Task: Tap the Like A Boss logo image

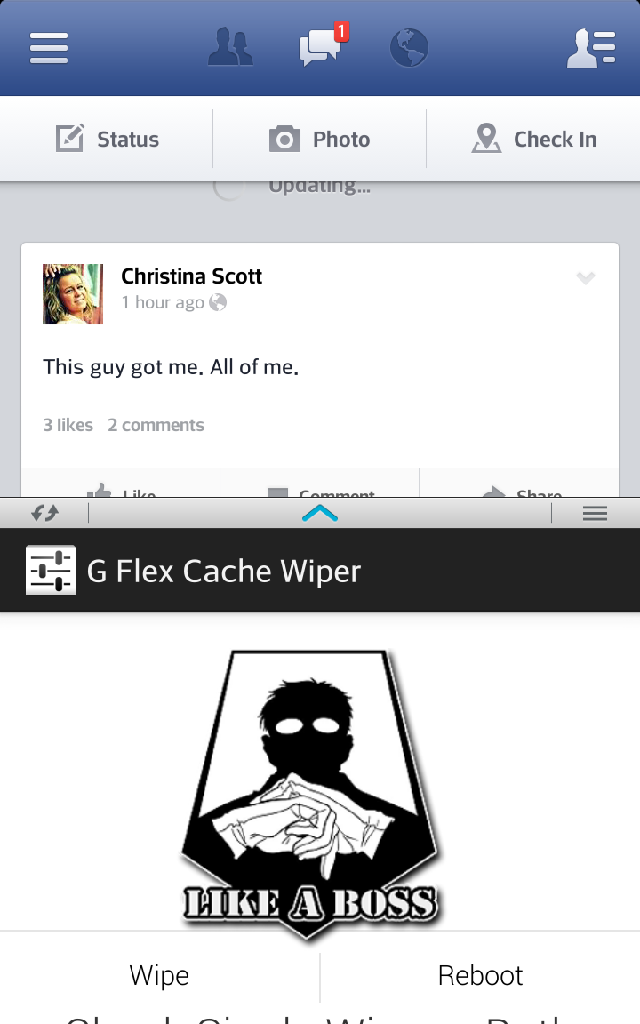Action: point(310,793)
